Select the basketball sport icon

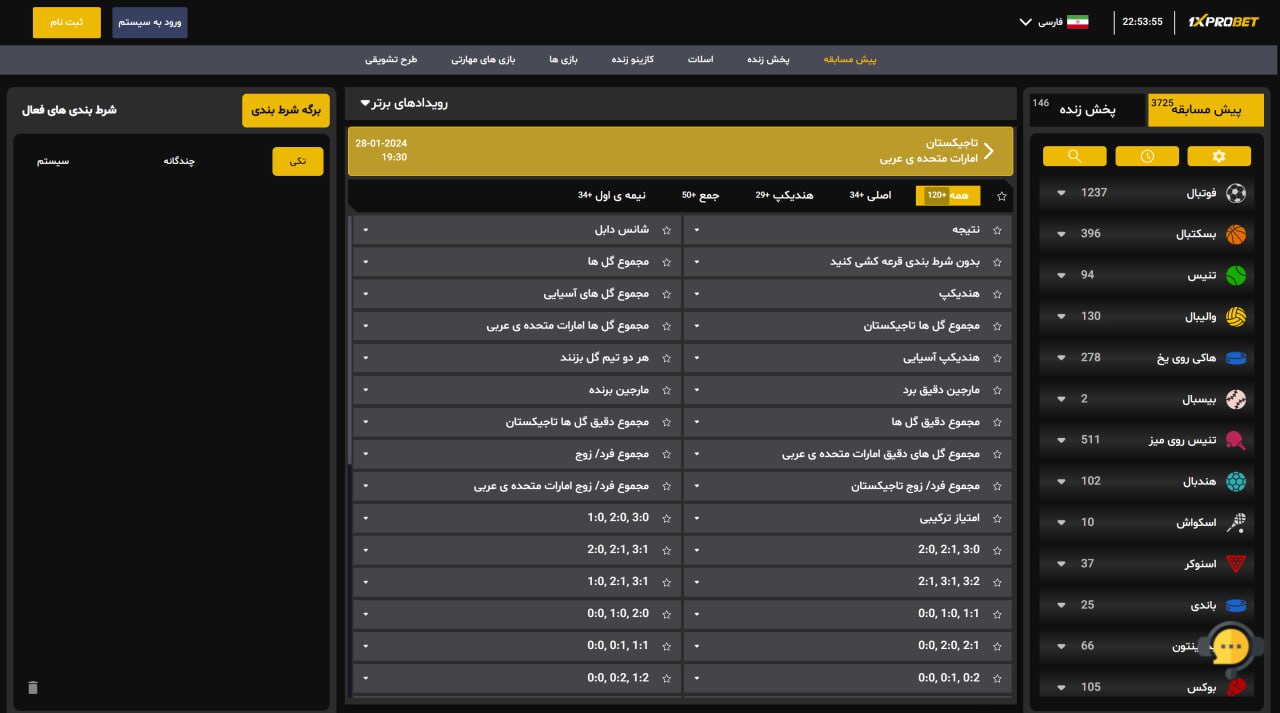[1237, 233]
